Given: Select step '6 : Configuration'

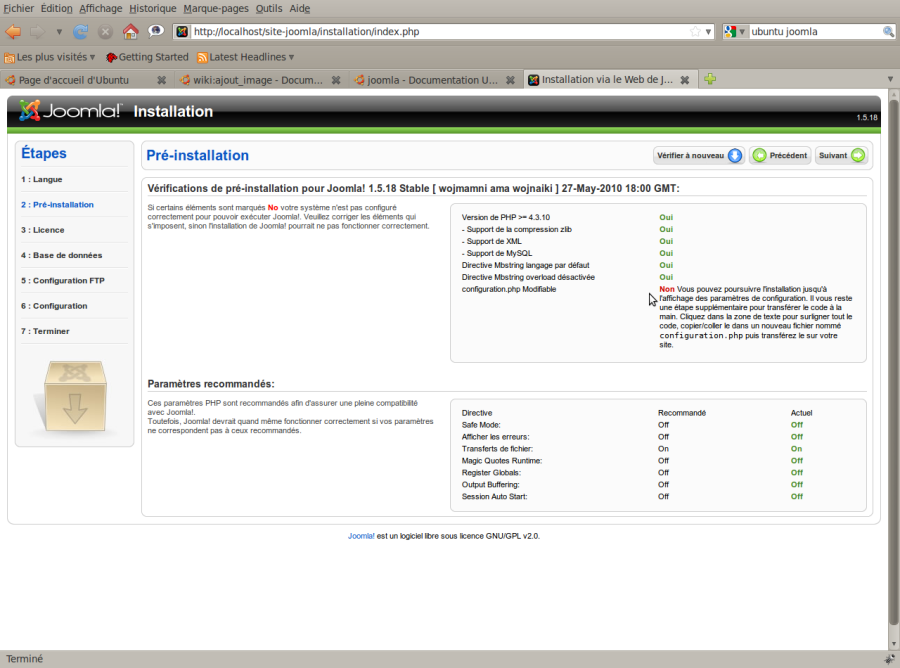Looking at the screenshot, I should [54, 306].
